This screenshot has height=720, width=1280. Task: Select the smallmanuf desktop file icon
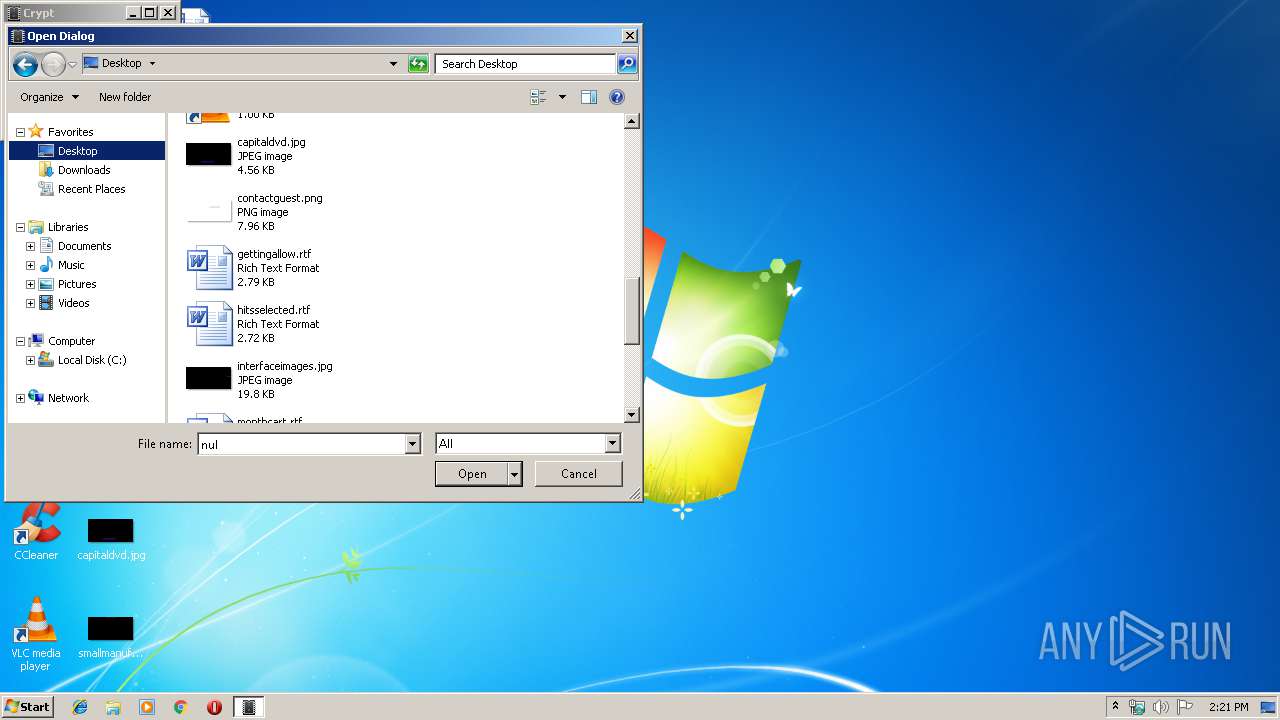110,637
